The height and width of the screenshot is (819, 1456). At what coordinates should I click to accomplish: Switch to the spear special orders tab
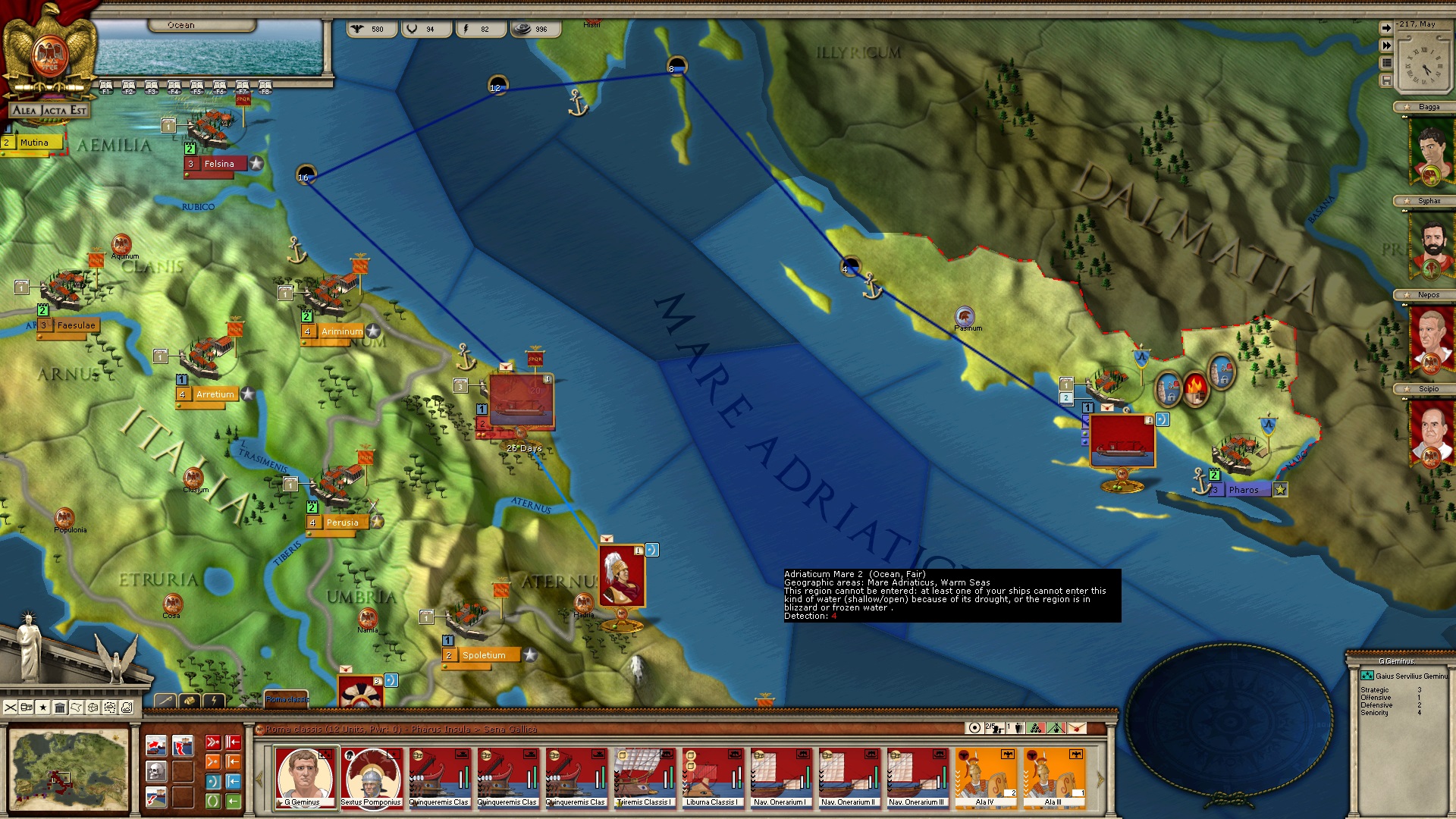click(x=165, y=701)
